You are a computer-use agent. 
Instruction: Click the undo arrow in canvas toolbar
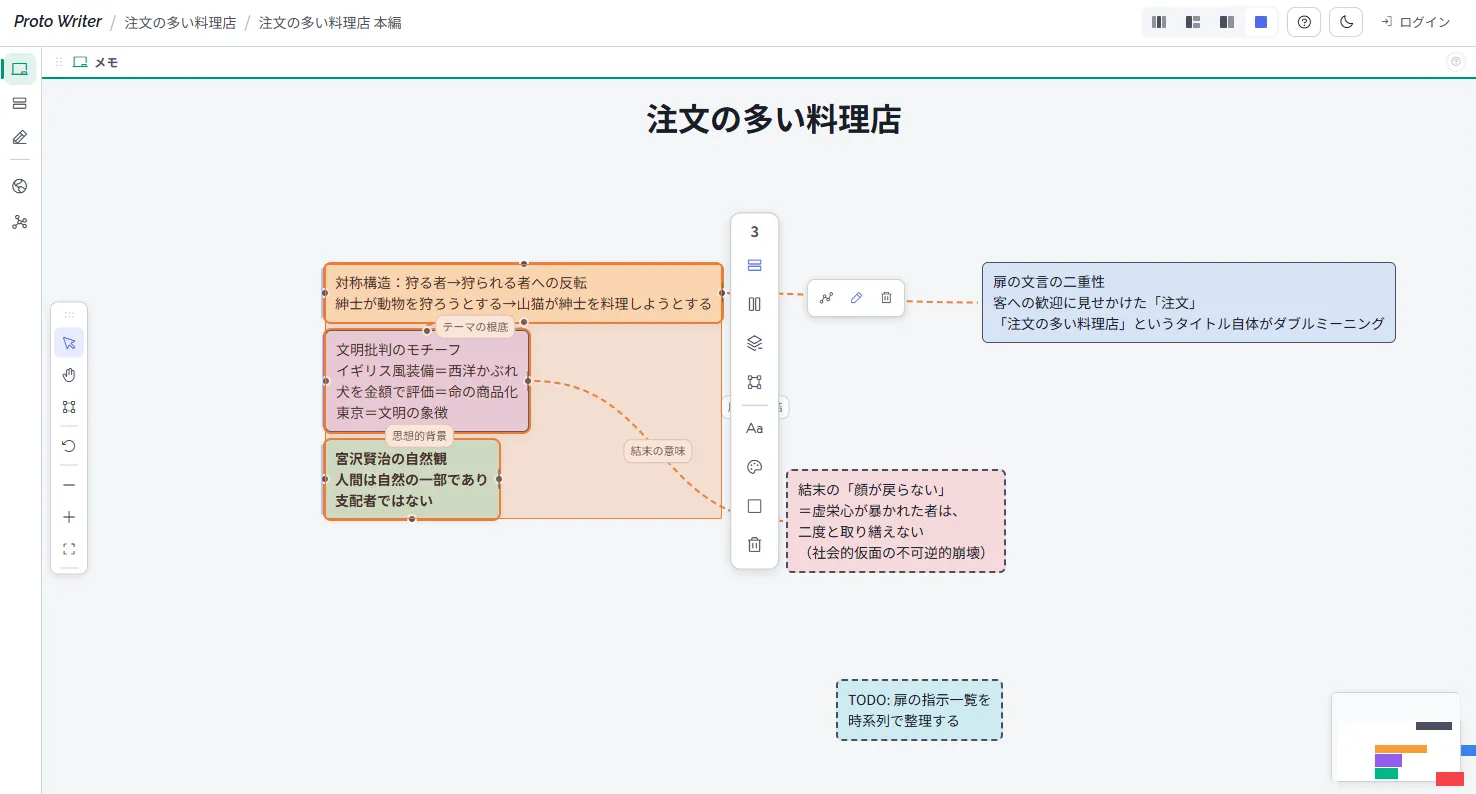click(x=69, y=446)
